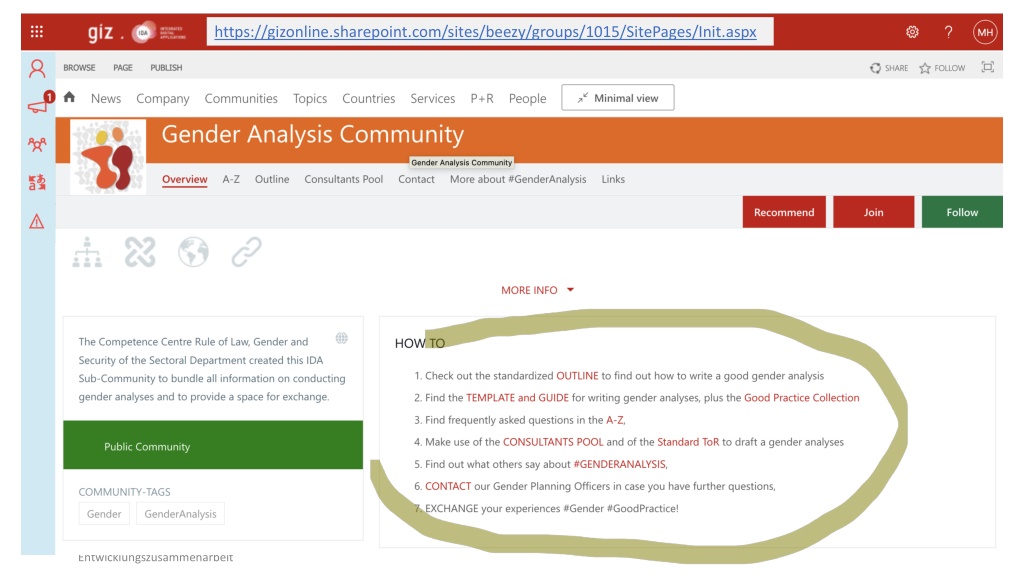The height and width of the screenshot is (576, 1024).
Task: Click the profile person icon in sidebar
Action: pyautogui.click(x=37, y=69)
